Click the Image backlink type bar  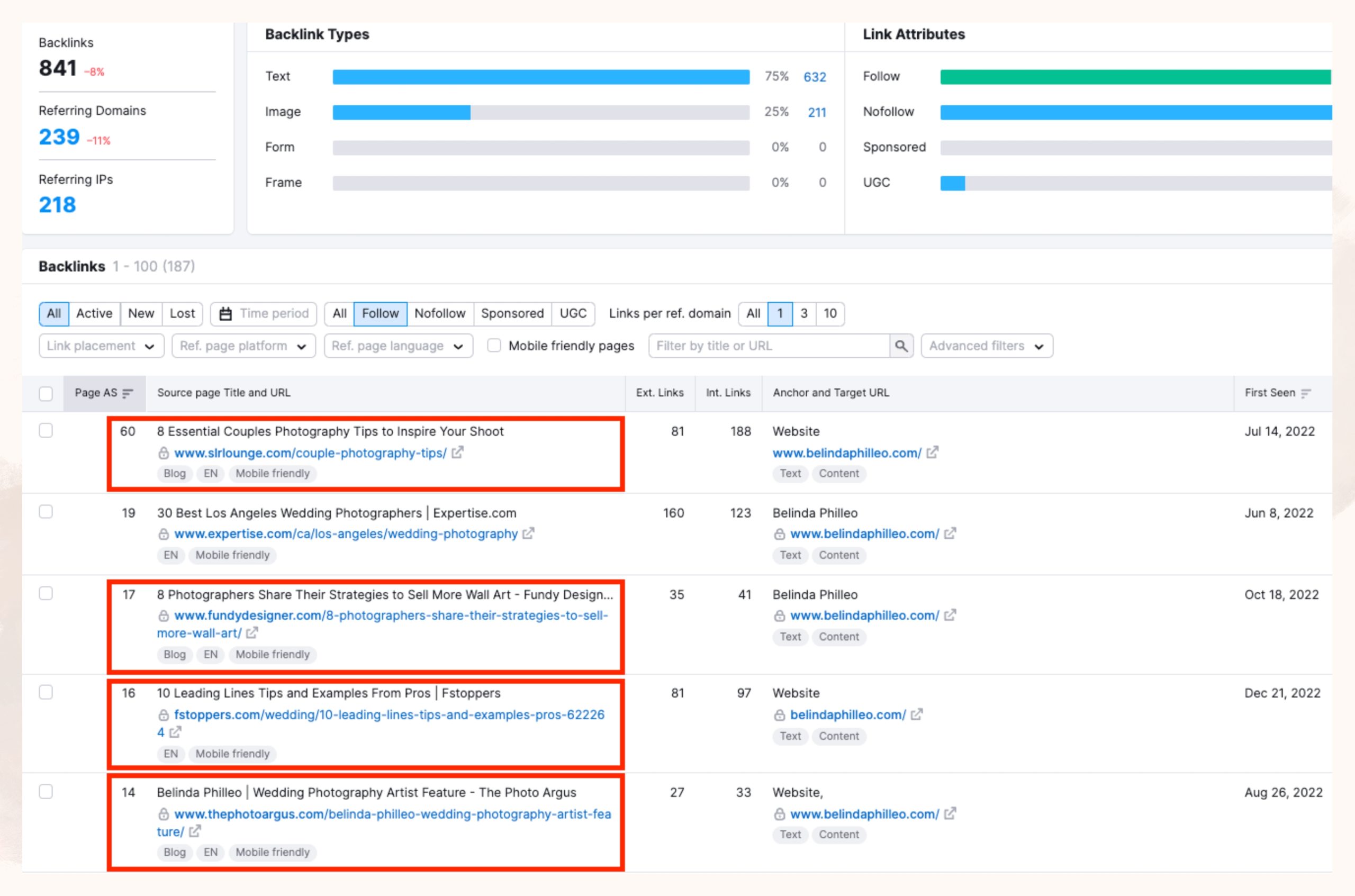pyautogui.click(x=541, y=113)
